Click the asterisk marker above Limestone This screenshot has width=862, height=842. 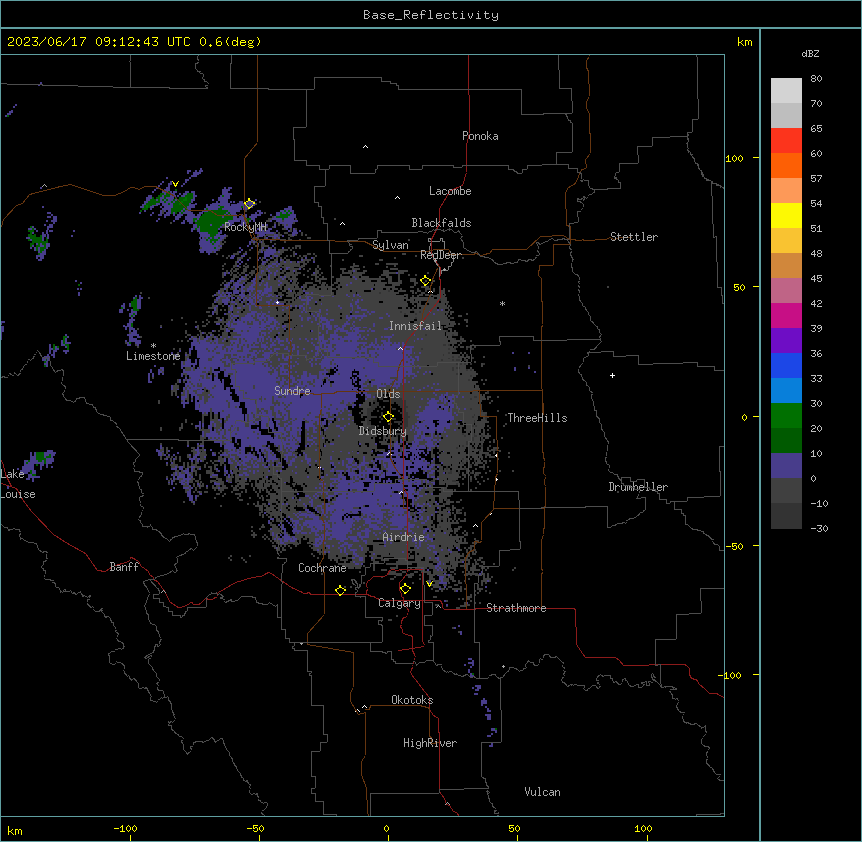click(153, 346)
